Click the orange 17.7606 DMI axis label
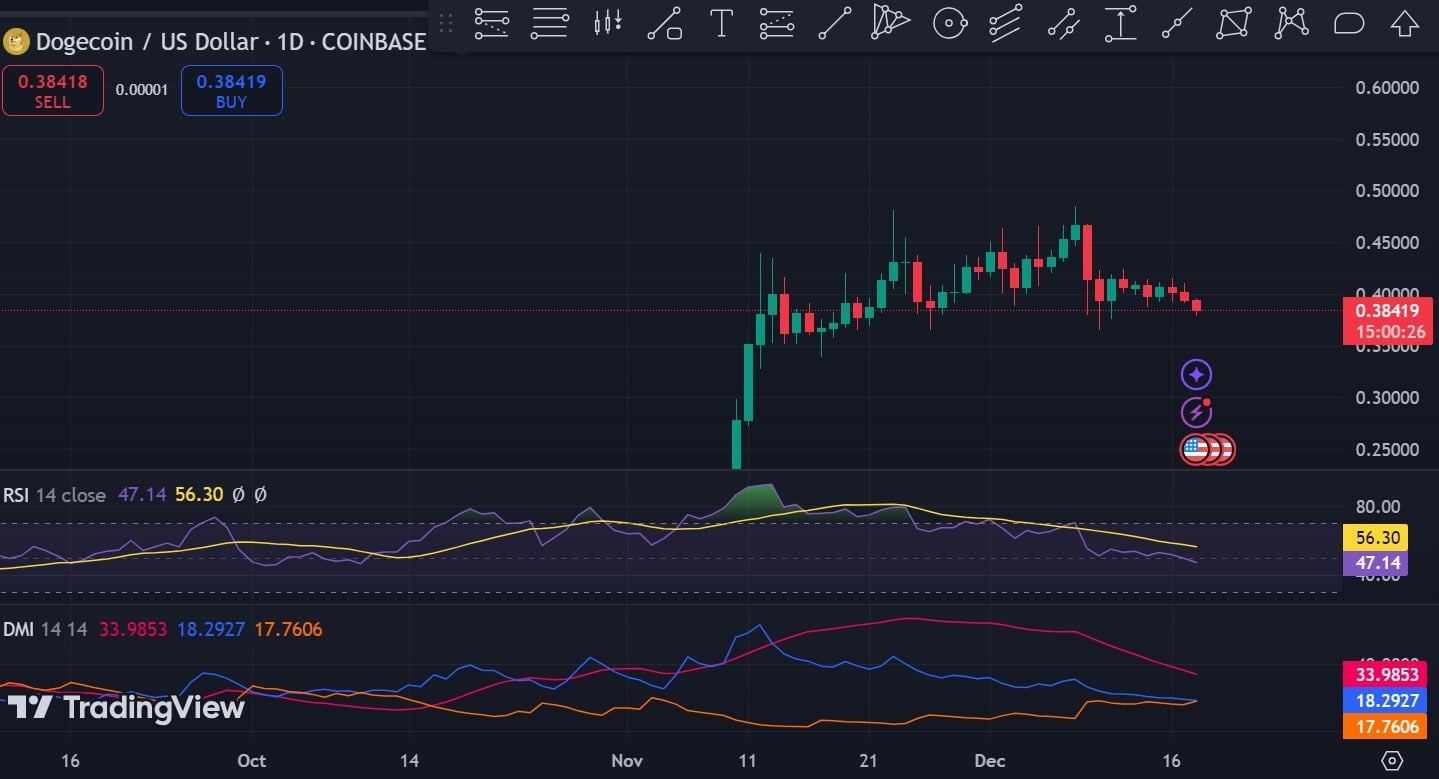The image size is (1439, 779). tap(1384, 726)
